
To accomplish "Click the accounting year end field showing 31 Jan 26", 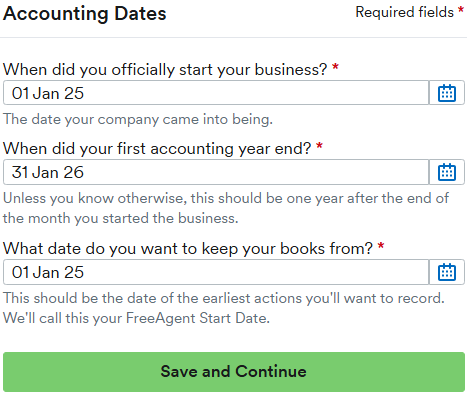I will 216,172.
